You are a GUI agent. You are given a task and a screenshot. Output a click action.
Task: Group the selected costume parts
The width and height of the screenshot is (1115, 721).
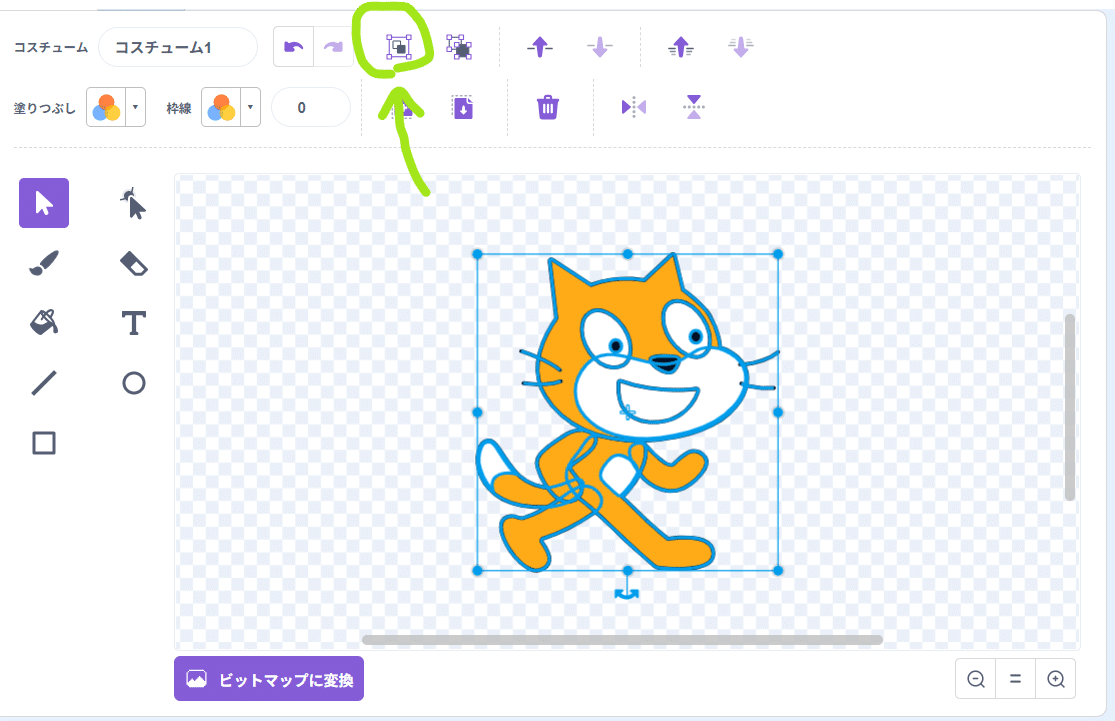tap(398, 45)
